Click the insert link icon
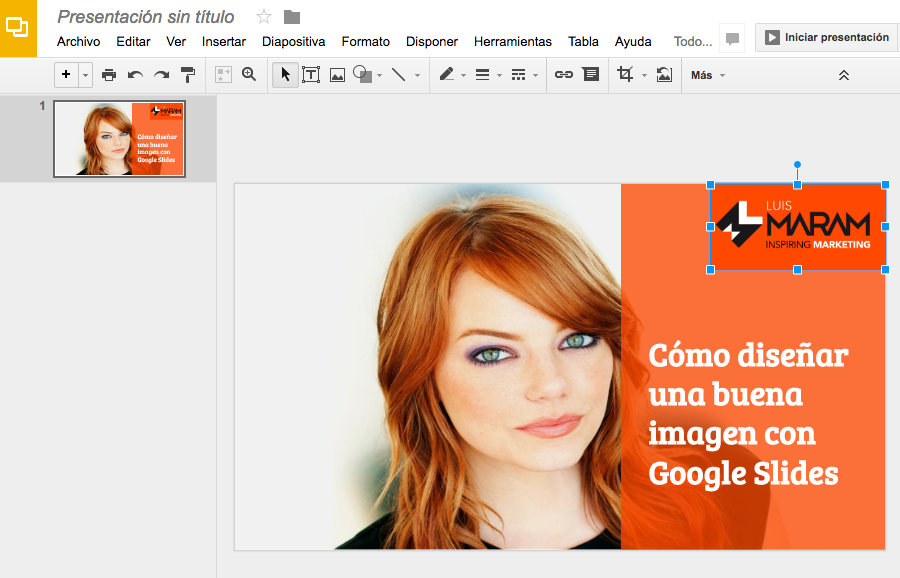Image resolution: width=900 pixels, height=578 pixels. click(x=564, y=75)
